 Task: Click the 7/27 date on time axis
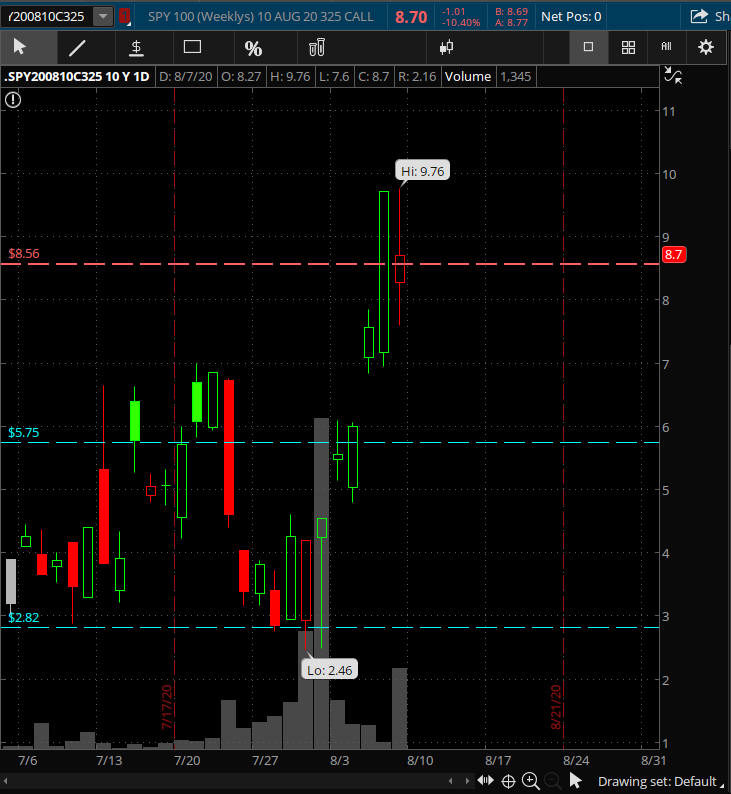click(x=265, y=761)
